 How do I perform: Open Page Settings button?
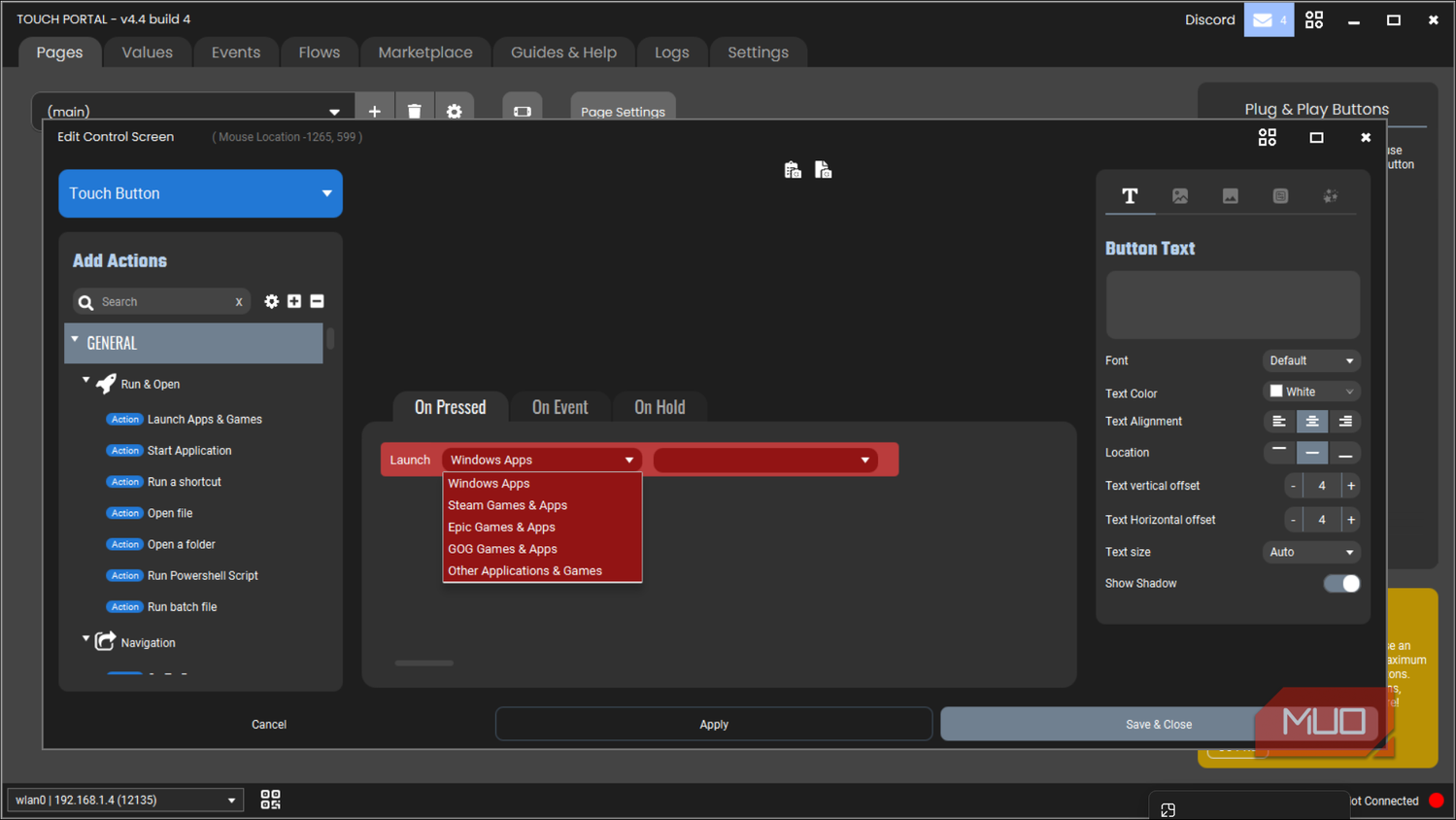623,111
